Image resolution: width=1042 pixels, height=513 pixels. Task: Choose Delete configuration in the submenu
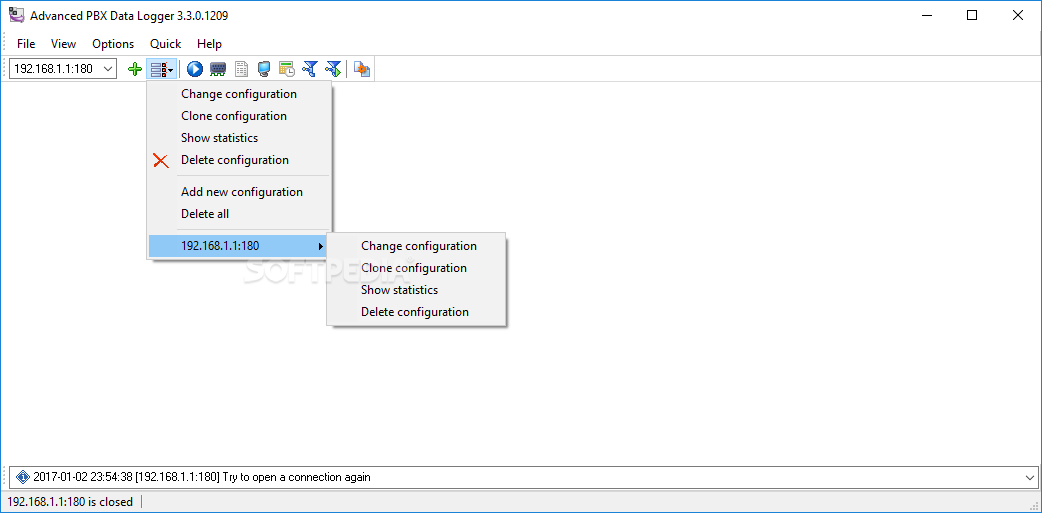[x=419, y=312]
